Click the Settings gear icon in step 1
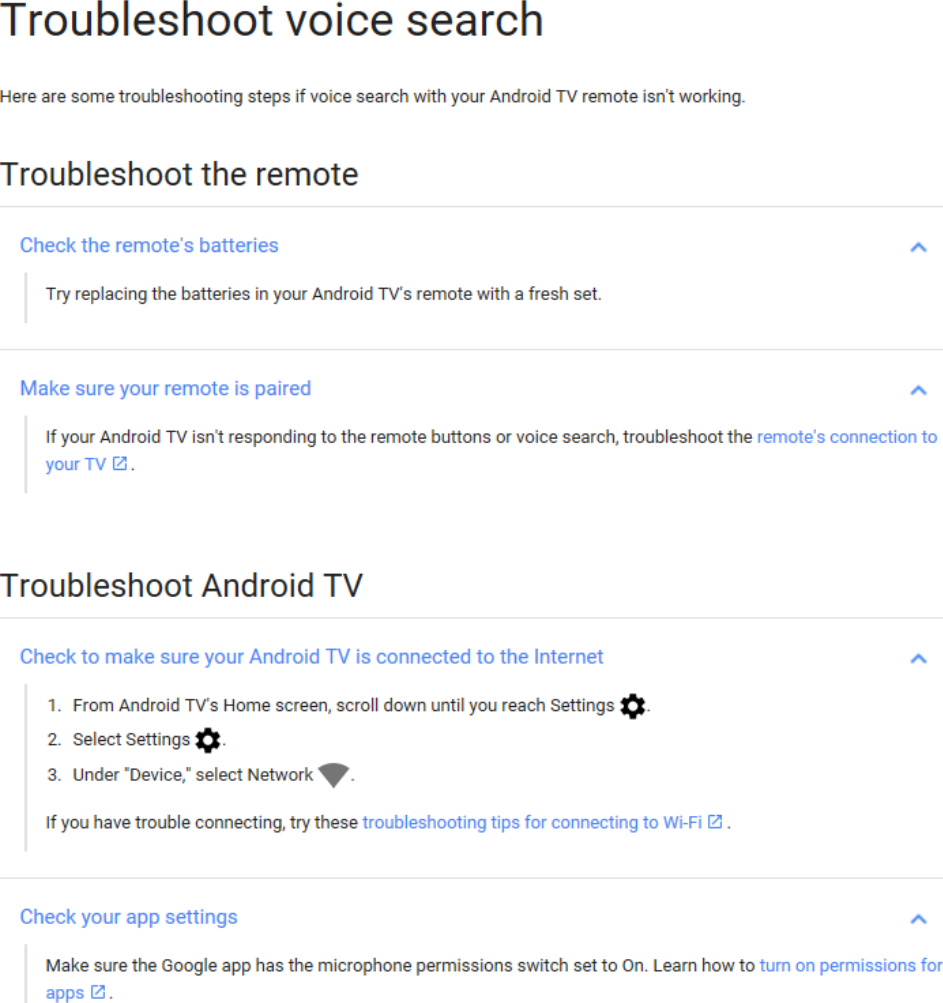Viewport: 943px width, 1003px height. [633, 706]
